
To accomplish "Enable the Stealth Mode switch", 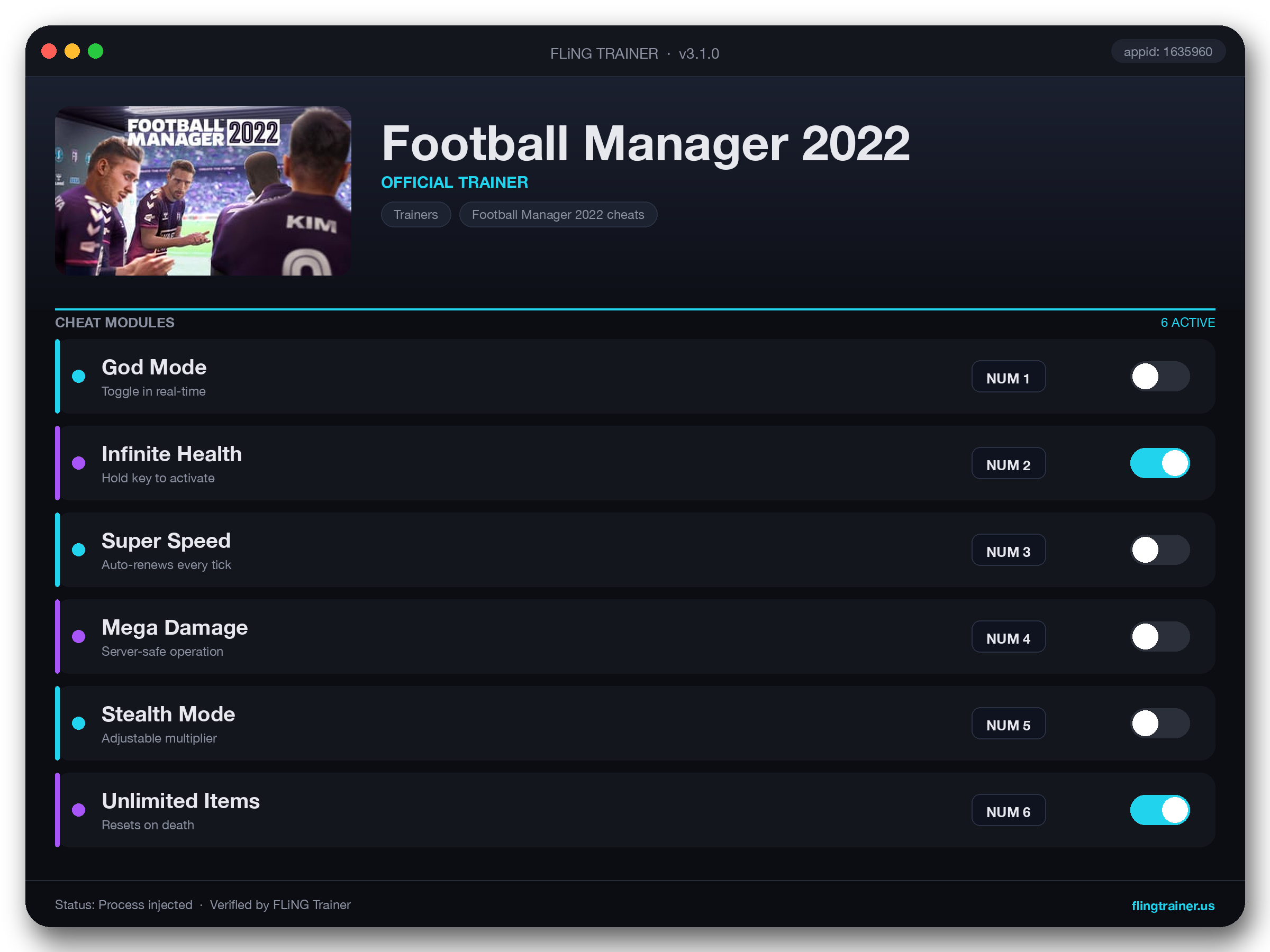I will pyautogui.click(x=1160, y=723).
